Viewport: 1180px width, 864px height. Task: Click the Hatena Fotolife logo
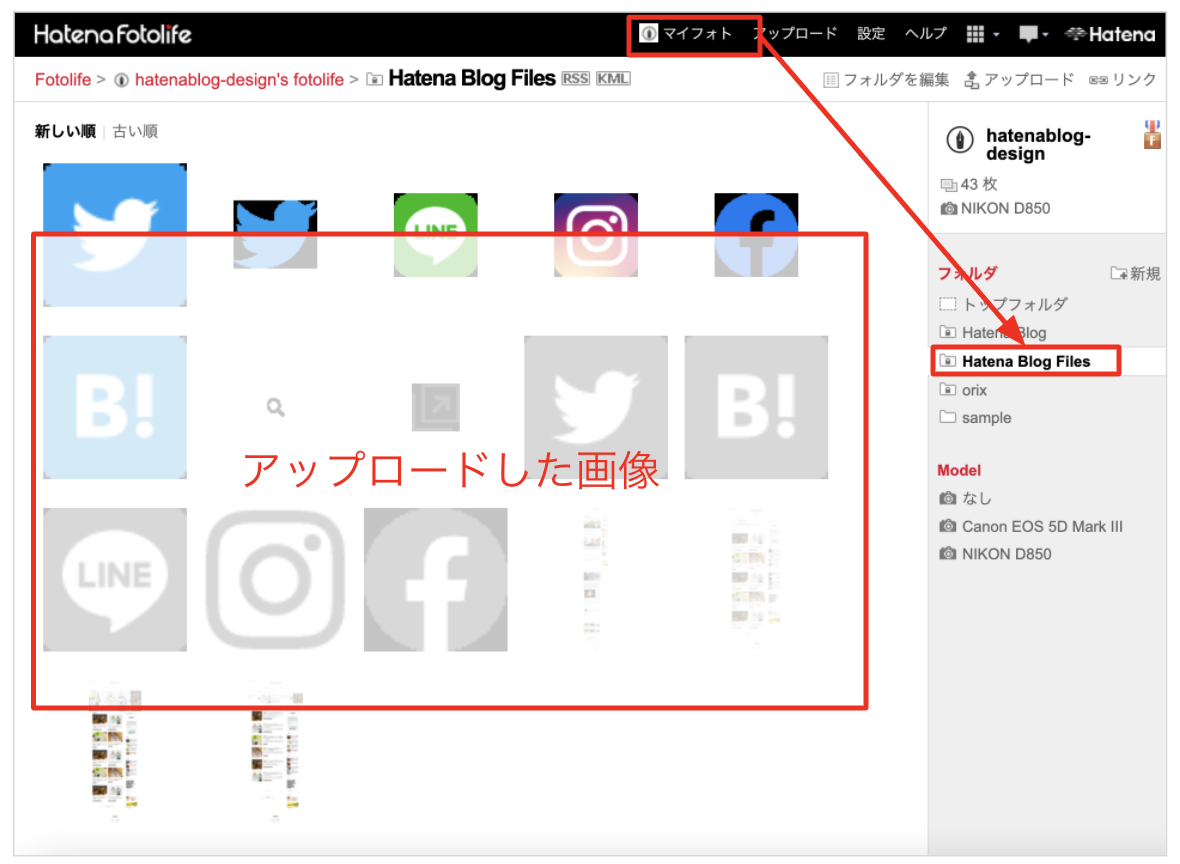pos(113,34)
